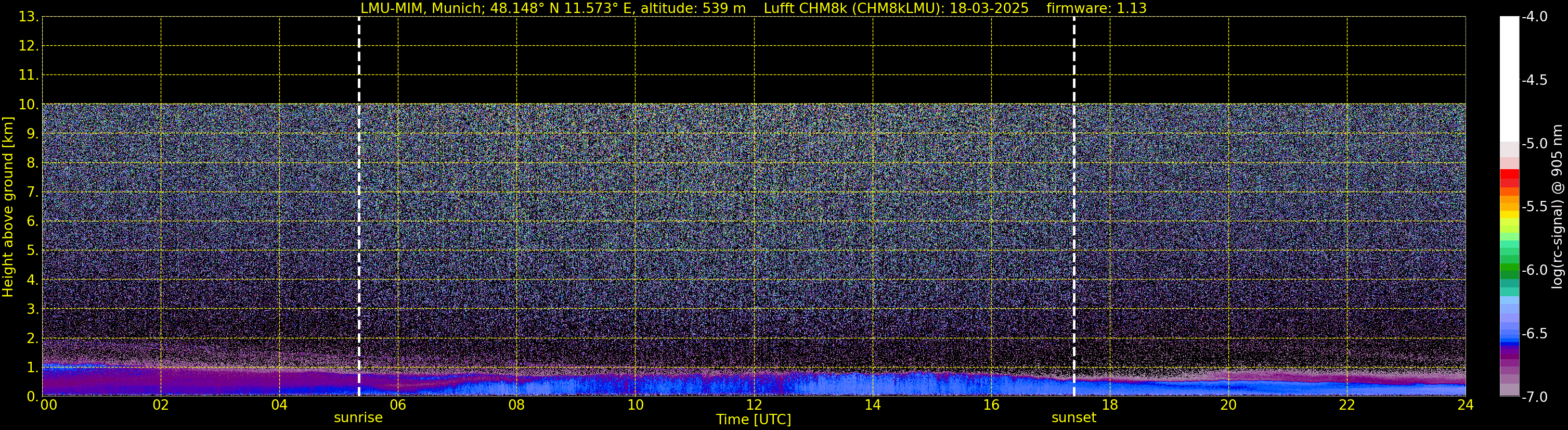The image size is (1568, 430).
Task: Click the time axis tick '24'
Action: tap(1466, 405)
